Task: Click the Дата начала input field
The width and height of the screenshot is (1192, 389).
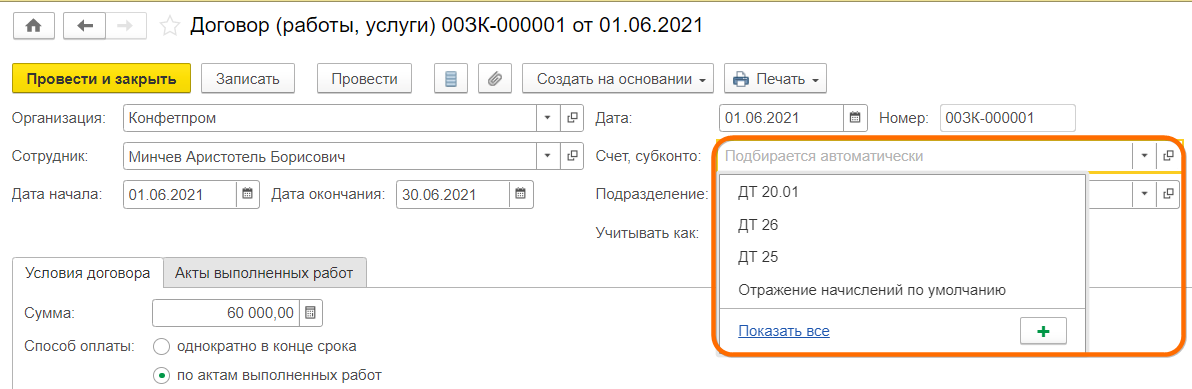Action: click(x=179, y=193)
